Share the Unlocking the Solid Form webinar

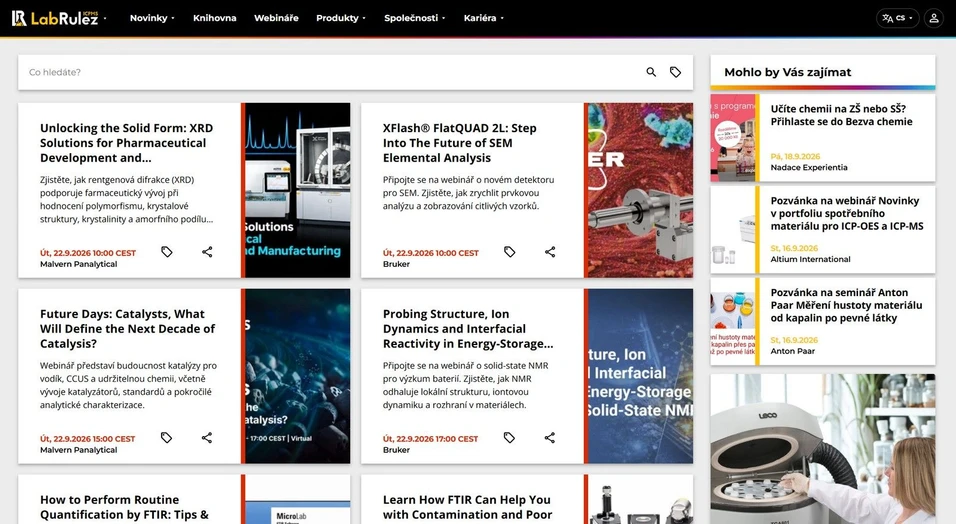(207, 251)
